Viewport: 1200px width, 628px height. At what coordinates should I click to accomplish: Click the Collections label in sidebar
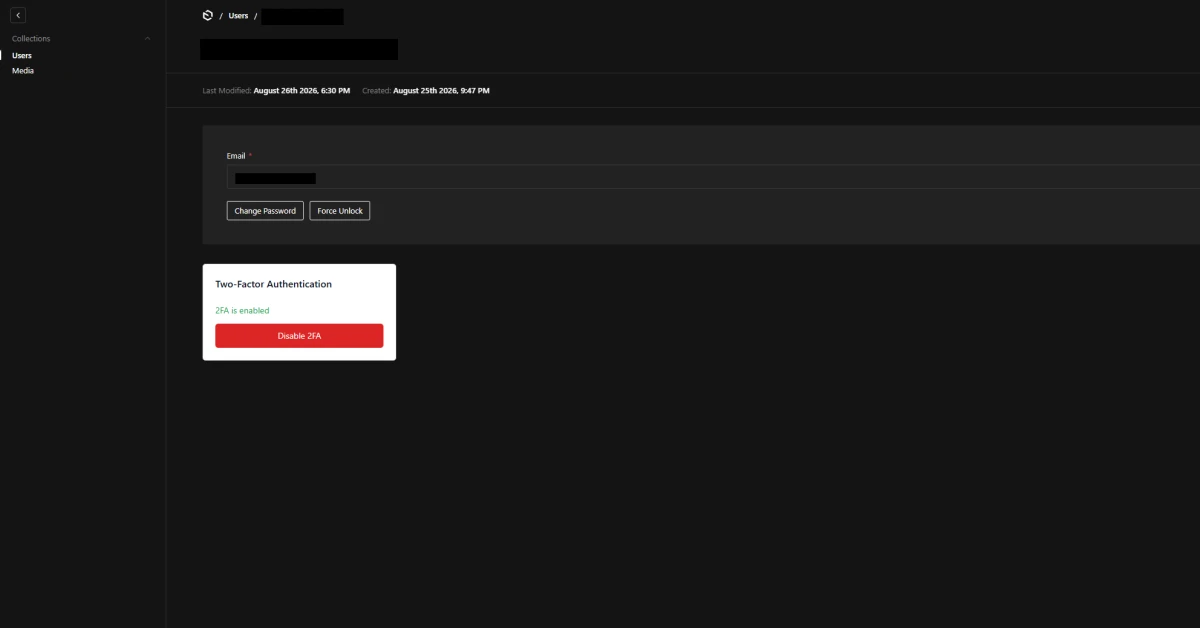tap(31, 38)
